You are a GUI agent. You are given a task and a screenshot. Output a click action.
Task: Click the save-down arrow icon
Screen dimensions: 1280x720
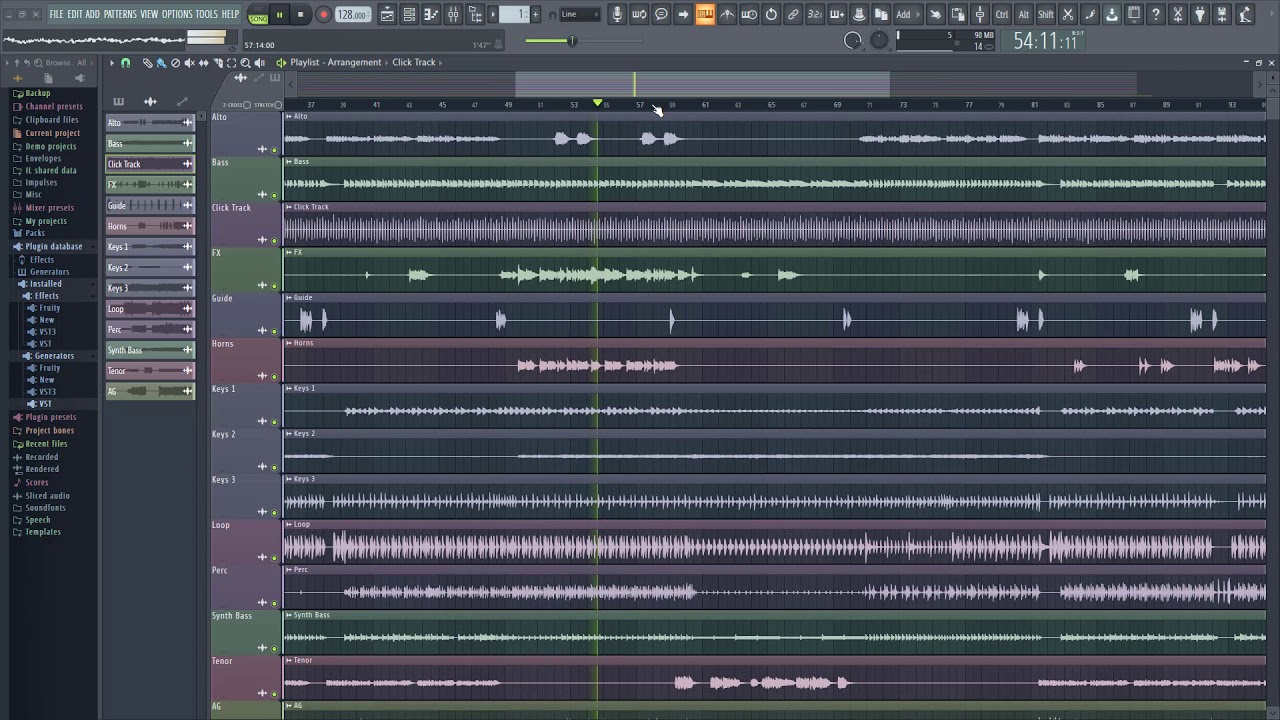coord(1112,14)
